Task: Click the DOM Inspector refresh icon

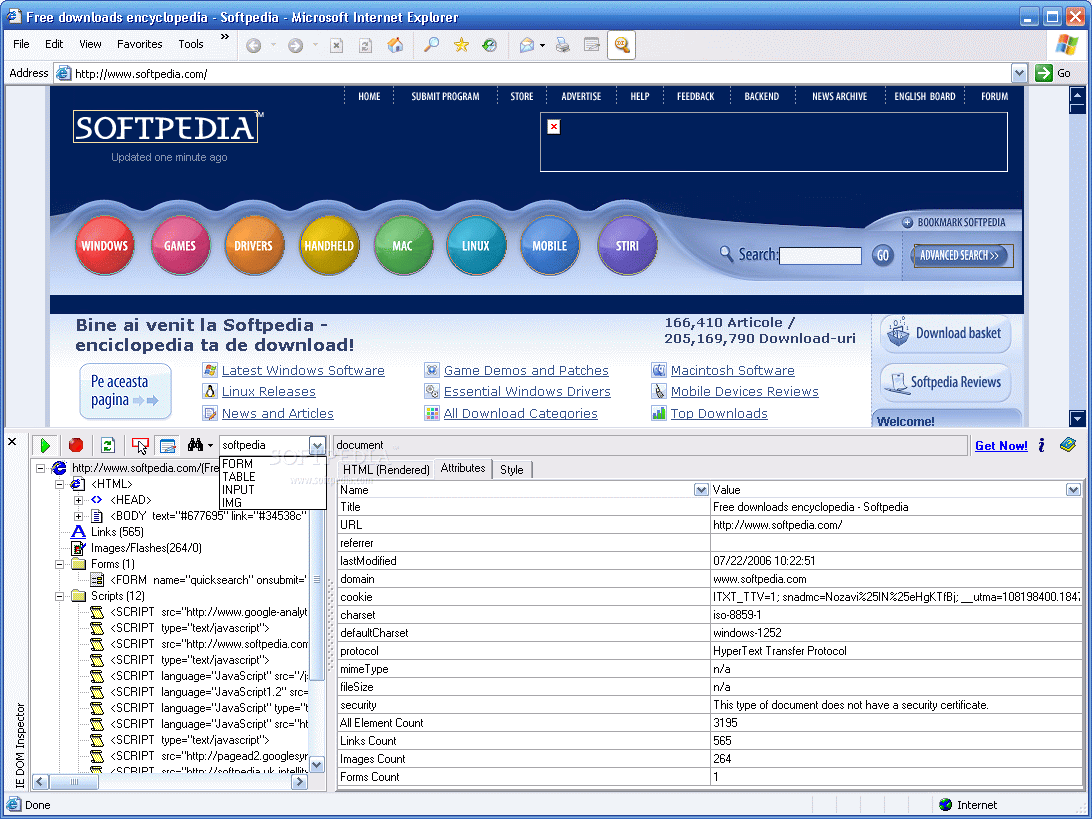Action: (x=107, y=446)
